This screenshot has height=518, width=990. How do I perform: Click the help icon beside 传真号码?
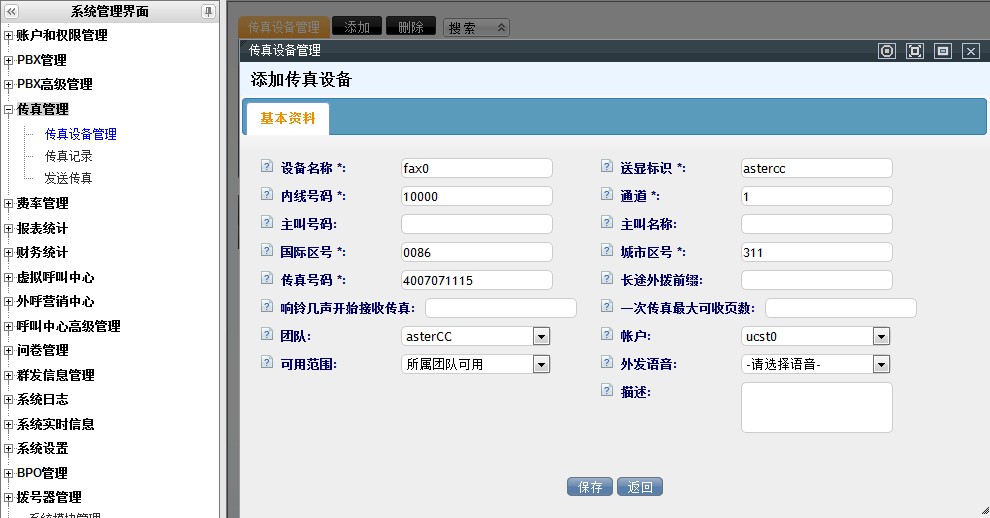[266, 279]
